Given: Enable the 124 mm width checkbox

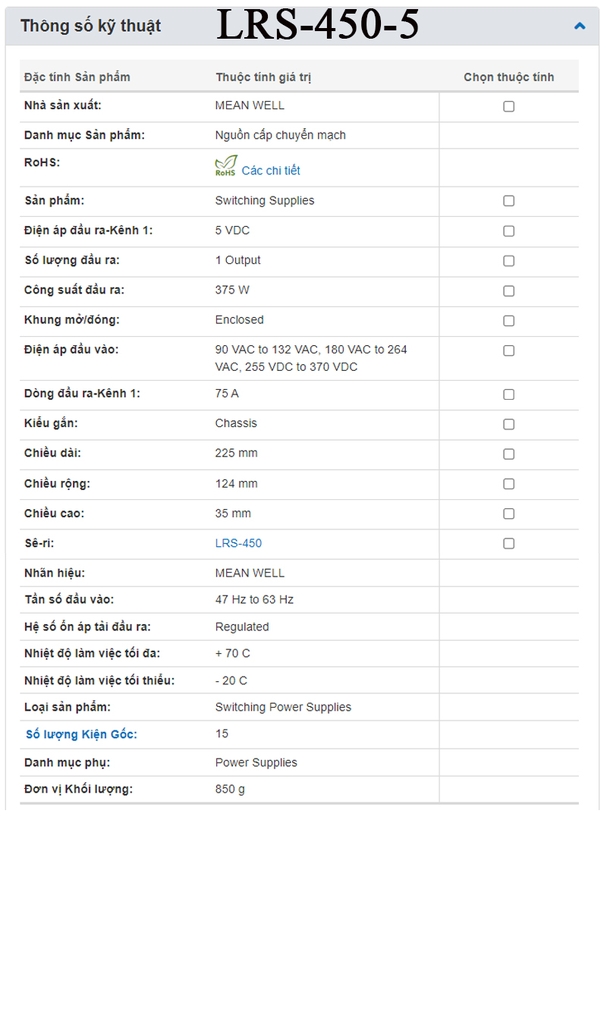Looking at the screenshot, I should pos(509,484).
